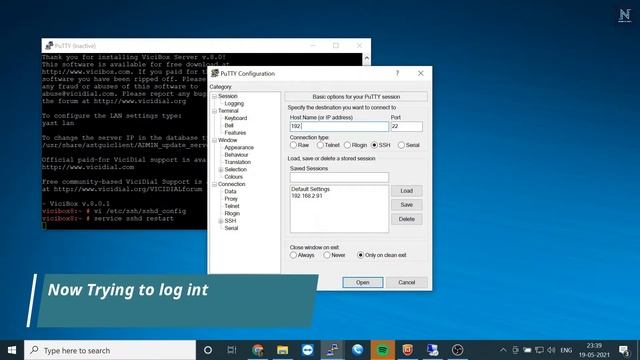This screenshot has height=360, width=640.
Task: Set close window on exit to Always
Action: coord(293,255)
